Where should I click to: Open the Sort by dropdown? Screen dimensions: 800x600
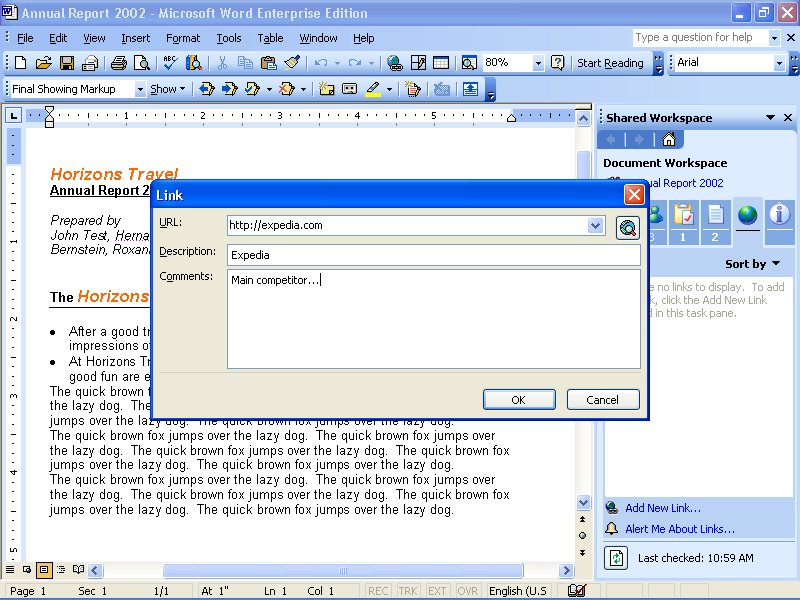coord(752,264)
